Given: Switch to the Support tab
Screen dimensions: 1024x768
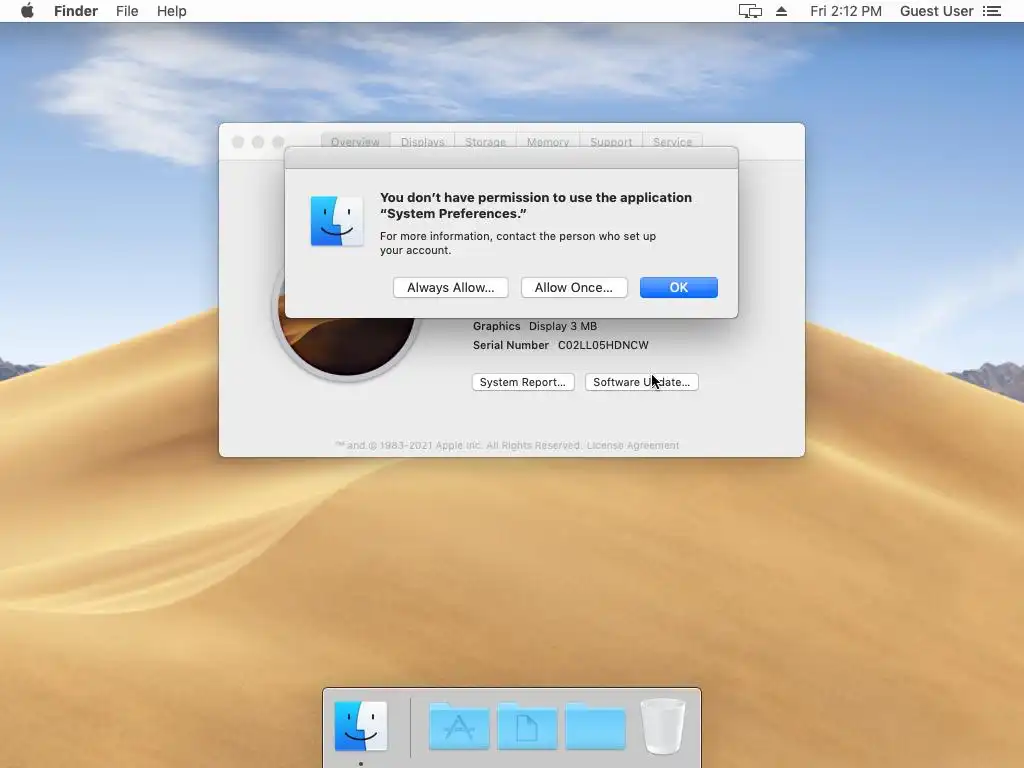Looking at the screenshot, I should pos(611,141).
